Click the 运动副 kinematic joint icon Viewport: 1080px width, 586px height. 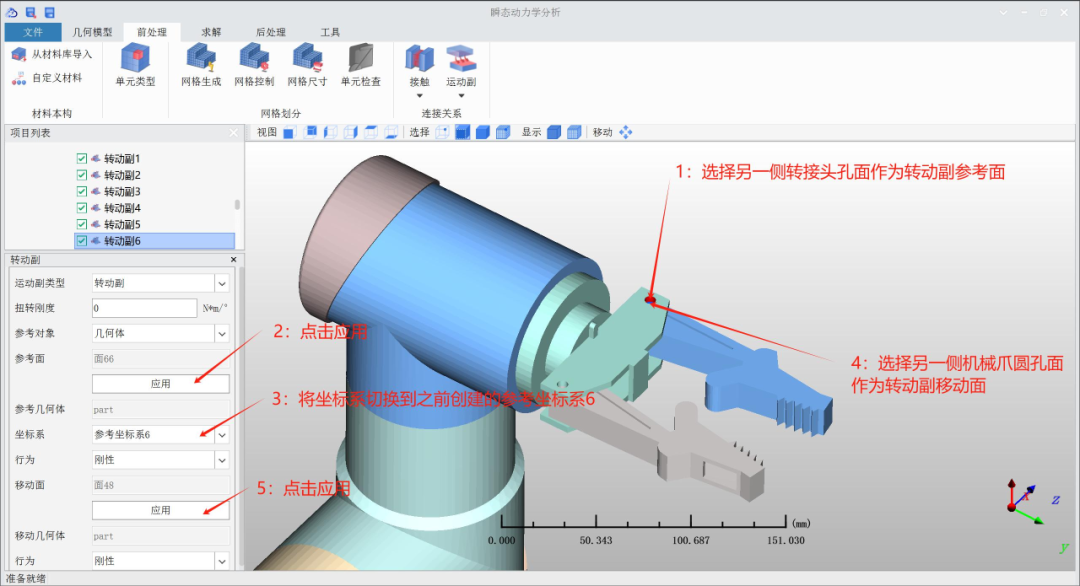click(x=461, y=59)
